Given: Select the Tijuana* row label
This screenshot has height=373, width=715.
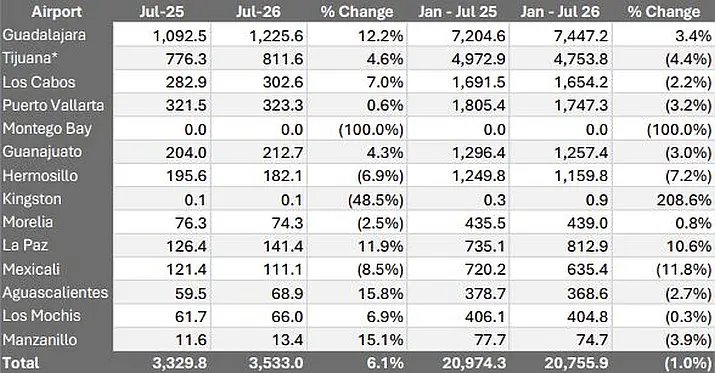Looking at the screenshot, I should (x=33, y=58).
